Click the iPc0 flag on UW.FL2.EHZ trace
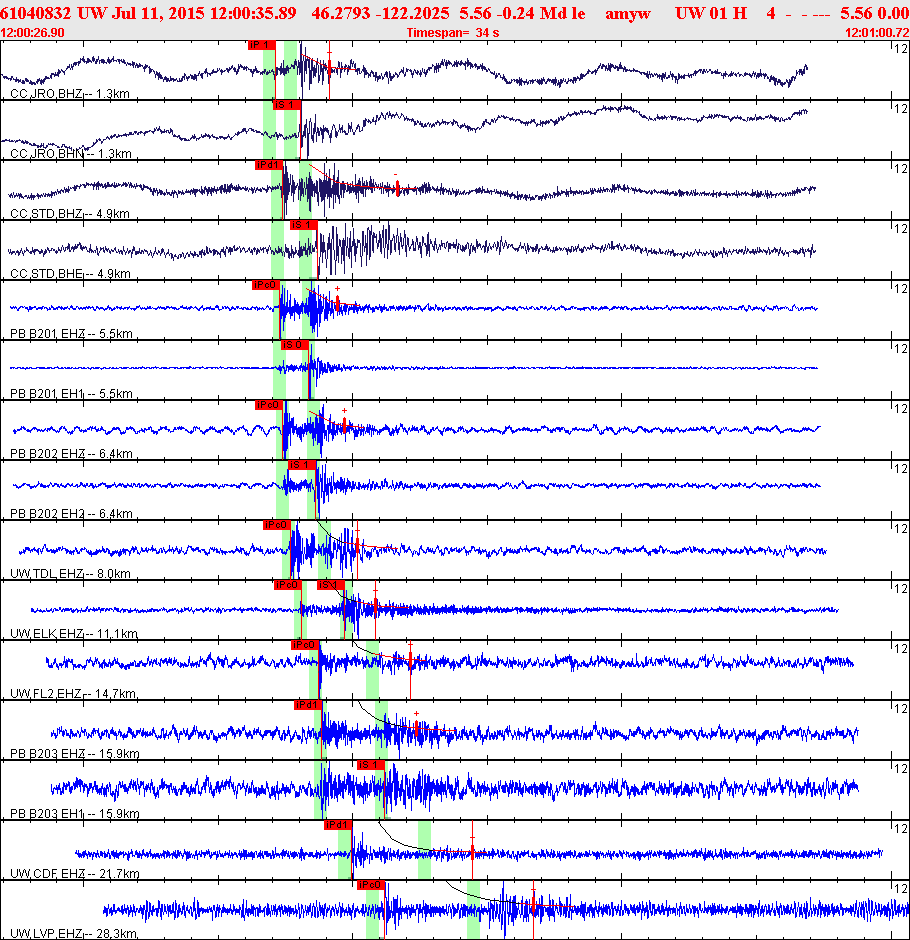The height and width of the screenshot is (940, 910). coord(305,644)
